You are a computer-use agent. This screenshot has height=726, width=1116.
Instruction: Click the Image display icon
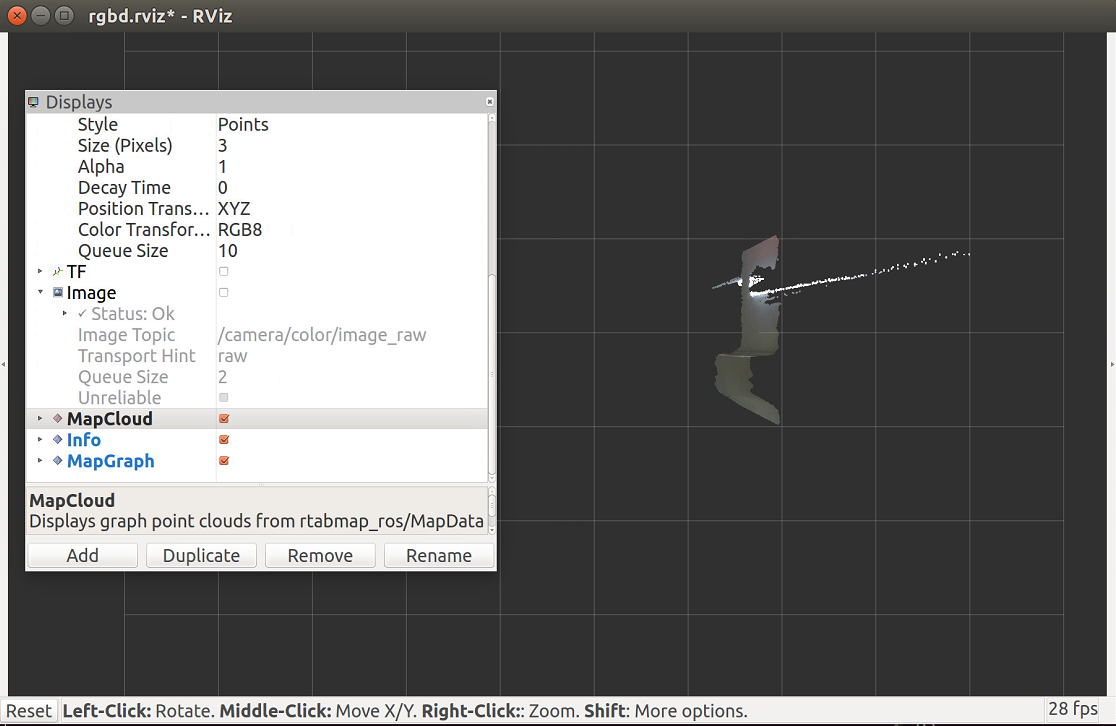[x=58, y=293]
